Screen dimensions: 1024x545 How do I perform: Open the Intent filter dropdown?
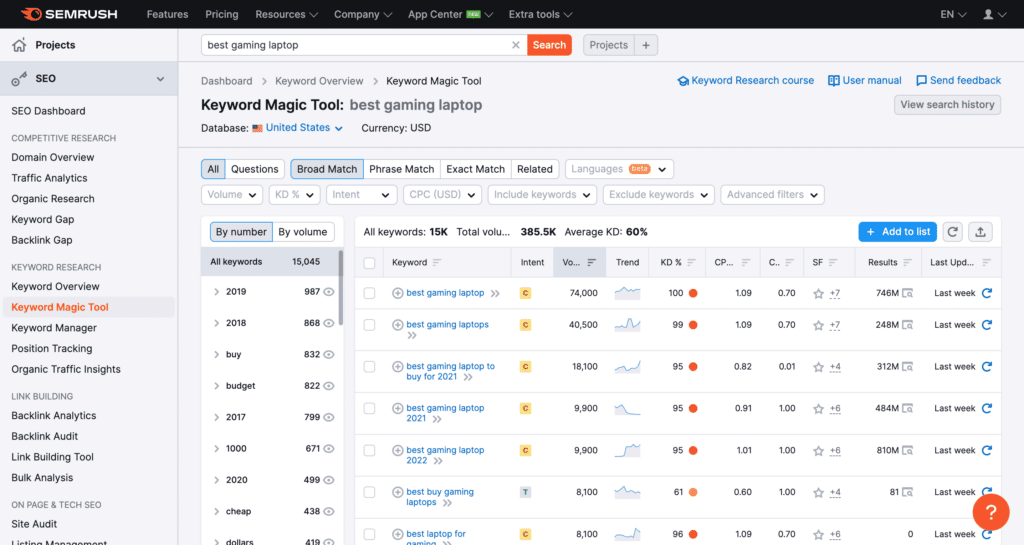[360, 195]
